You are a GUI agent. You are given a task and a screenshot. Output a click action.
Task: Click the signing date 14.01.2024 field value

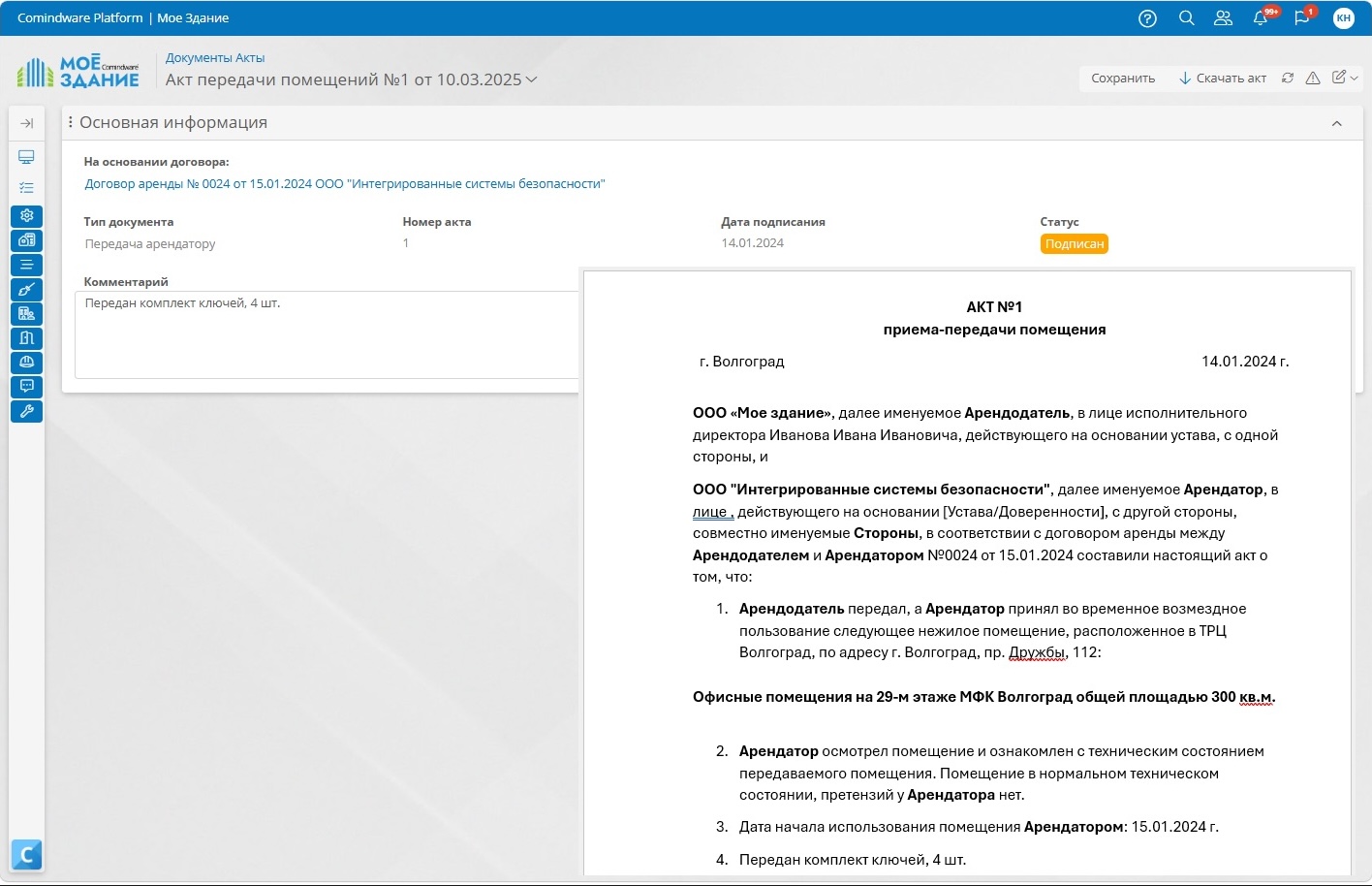pos(753,243)
